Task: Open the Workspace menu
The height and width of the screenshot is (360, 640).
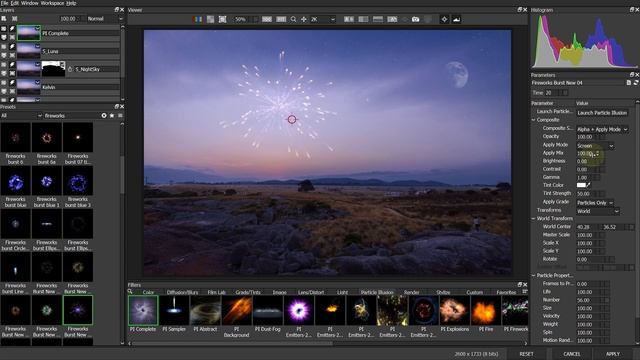Action: click(52, 3)
